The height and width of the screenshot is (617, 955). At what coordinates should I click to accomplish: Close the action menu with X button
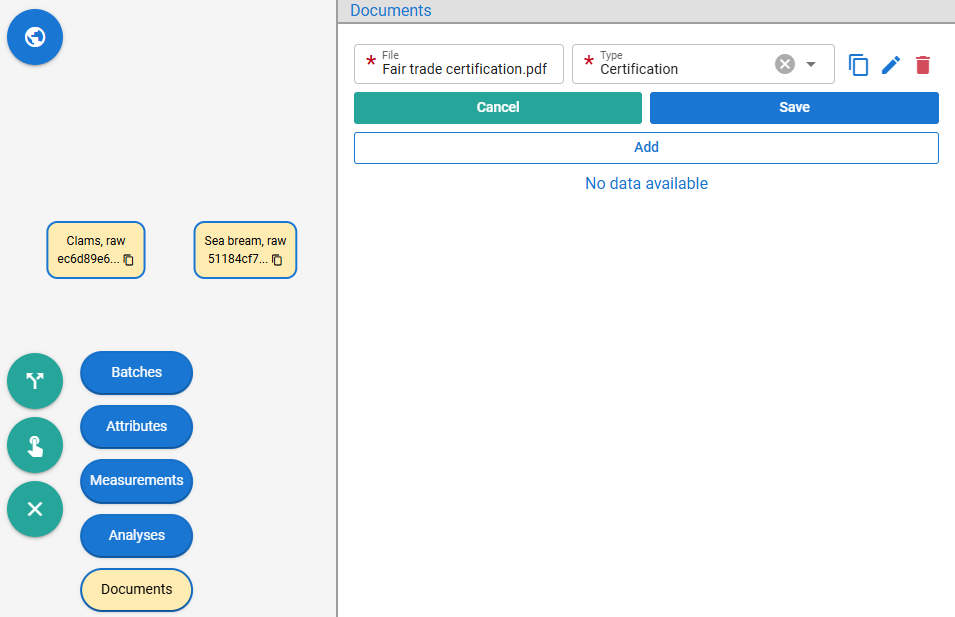35,509
